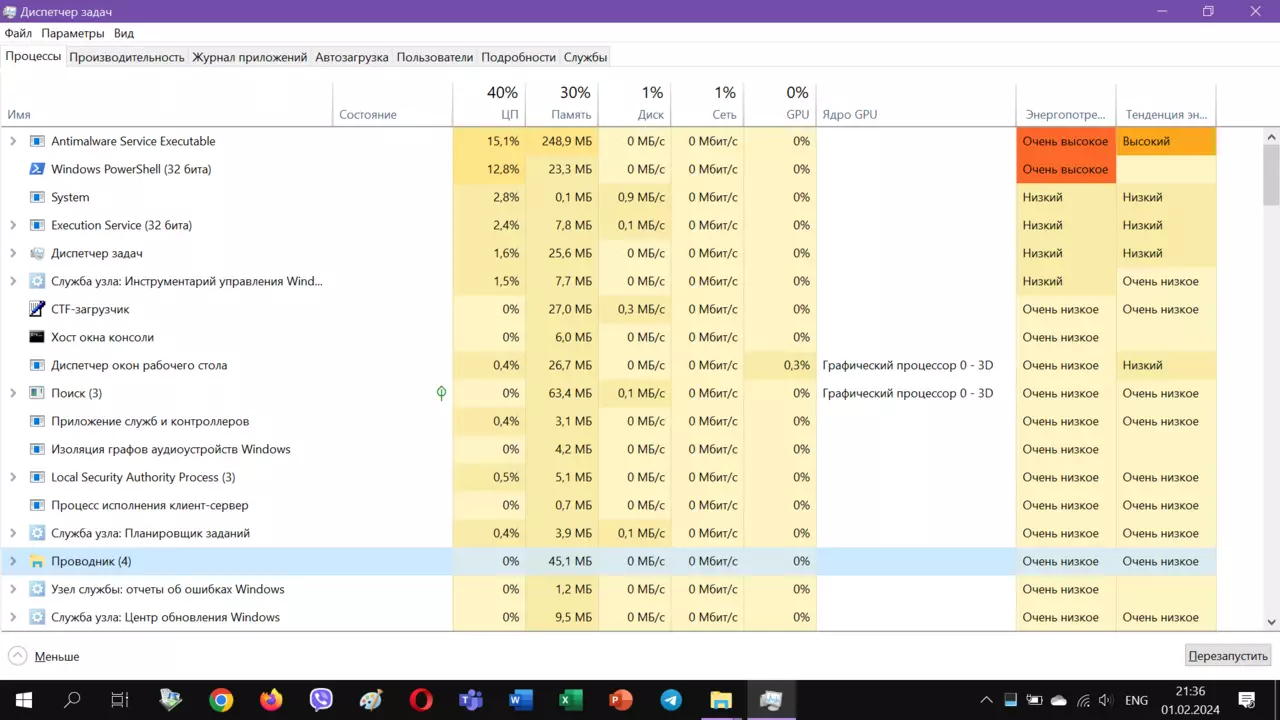Image resolution: width=1280 pixels, height=720 pixels.
Task: Click the process list scrollbar thumb
Action: point(1272,174)
